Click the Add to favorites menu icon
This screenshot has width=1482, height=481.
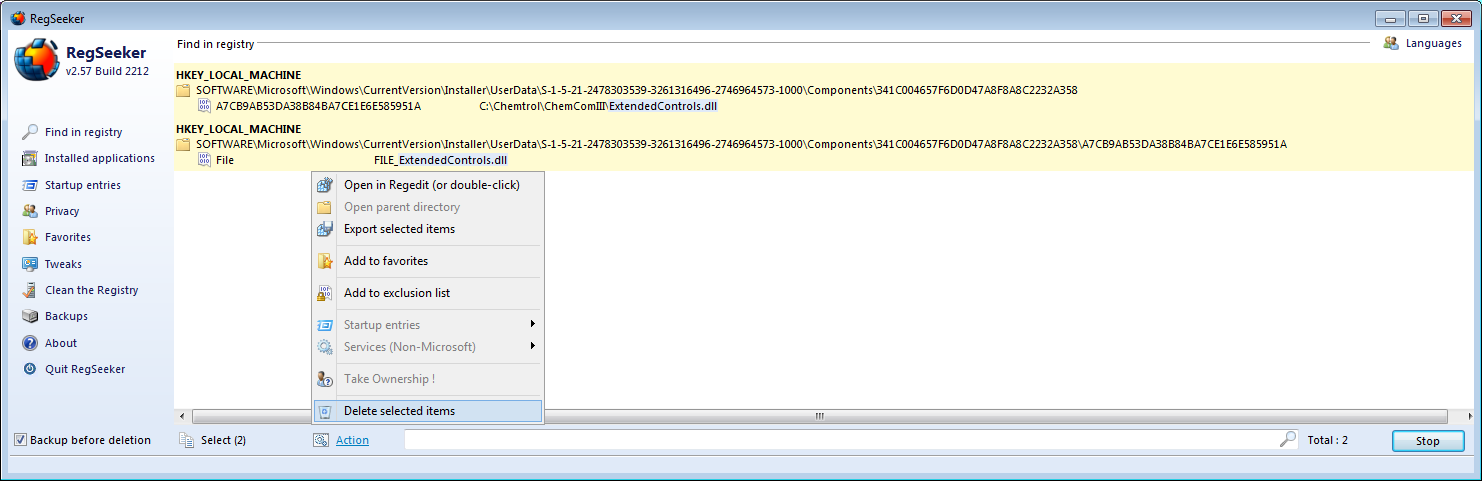324,261
